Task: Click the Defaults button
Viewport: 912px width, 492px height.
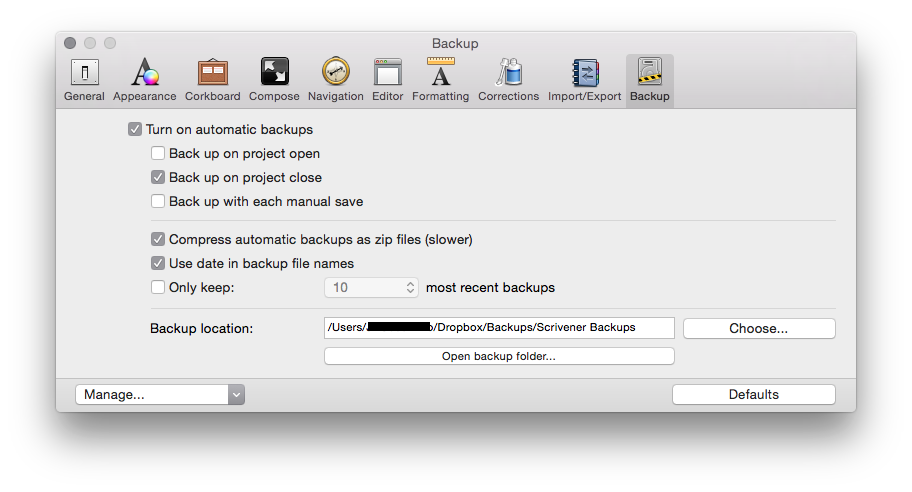Action: coord(754,394)
